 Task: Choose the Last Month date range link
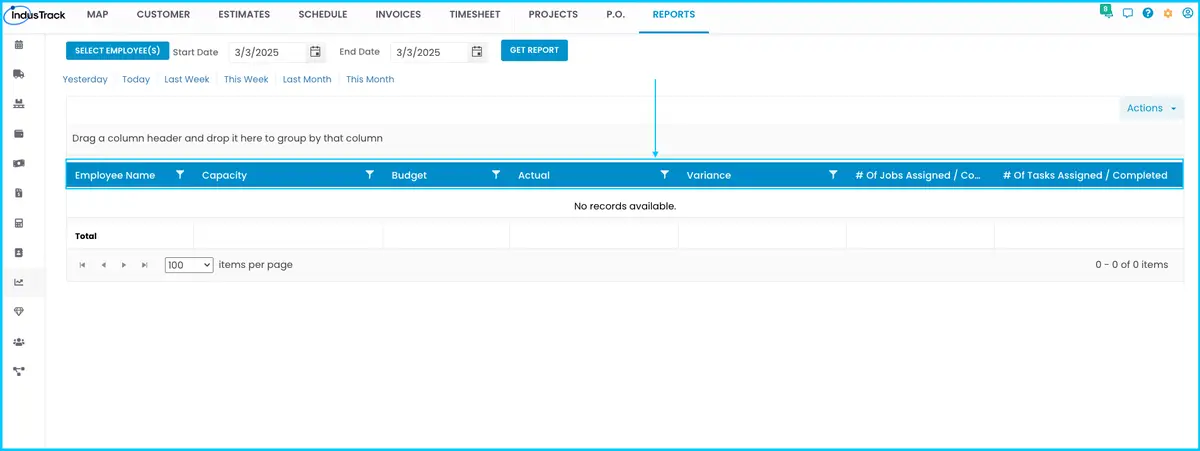(x=307, y=79)
